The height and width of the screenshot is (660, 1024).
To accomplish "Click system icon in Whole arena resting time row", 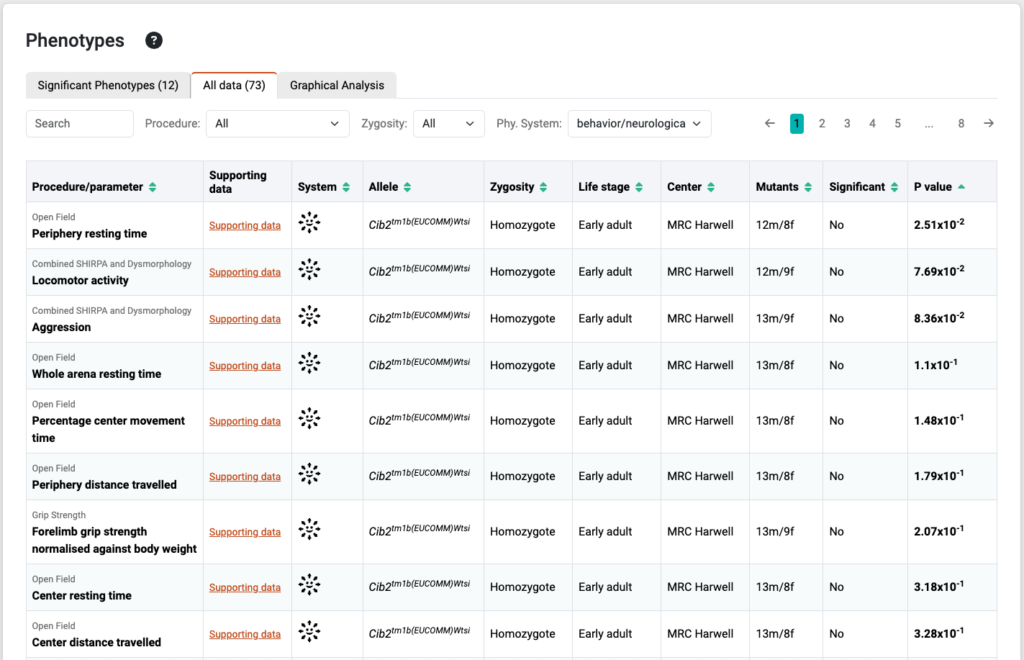I will click(309, 363).
